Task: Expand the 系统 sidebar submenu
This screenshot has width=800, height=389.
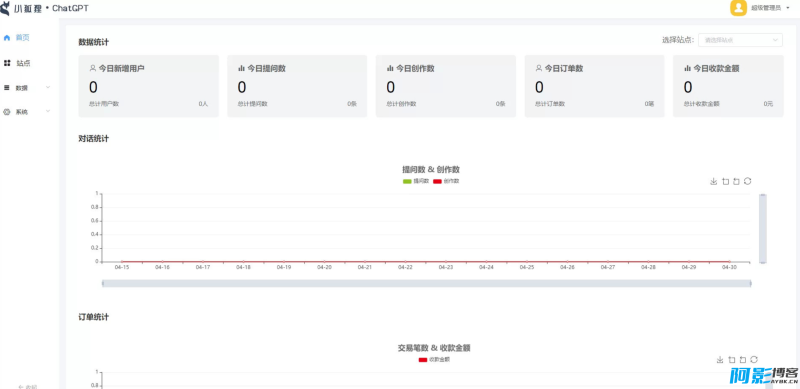Action: (x=27, y=112)
